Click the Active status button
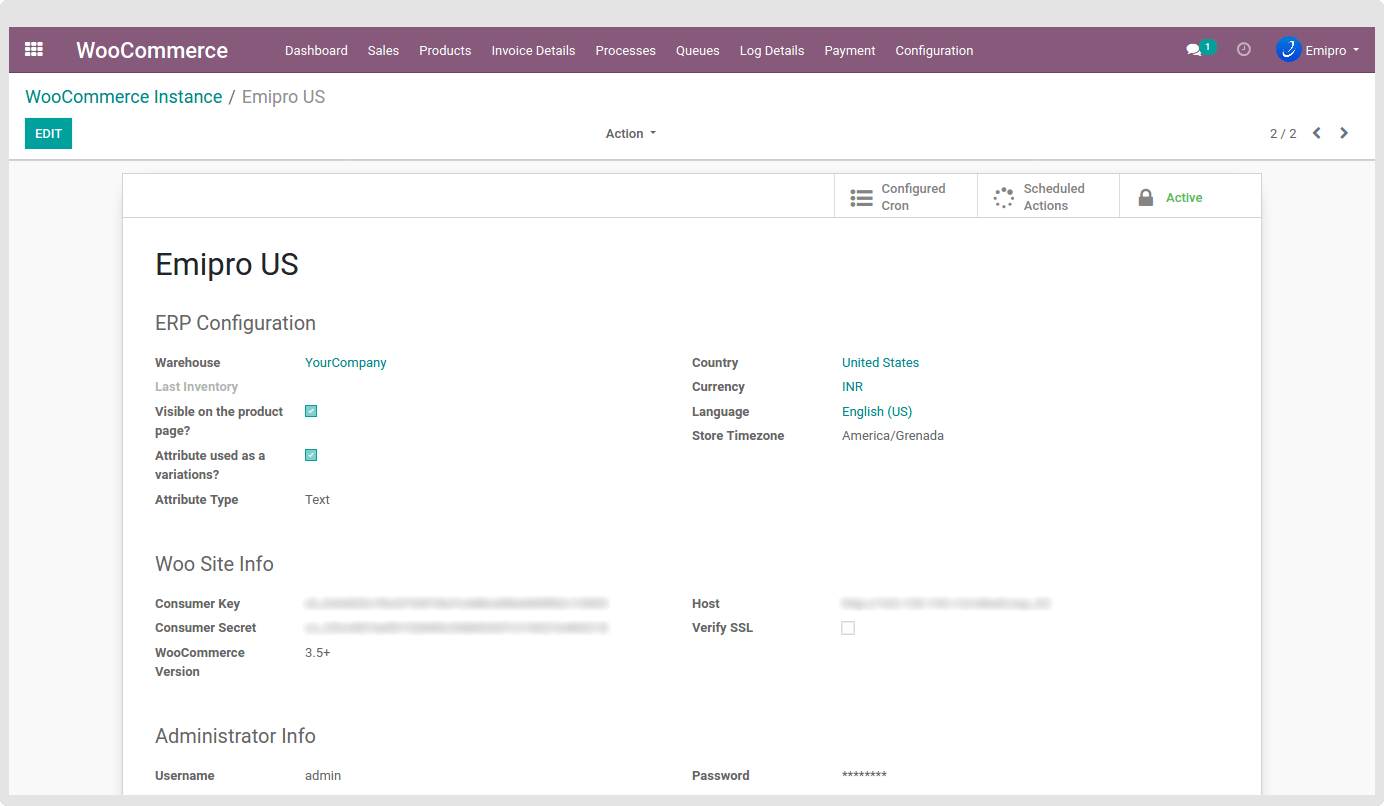Screen dimensions: 1384x806 1190,196
